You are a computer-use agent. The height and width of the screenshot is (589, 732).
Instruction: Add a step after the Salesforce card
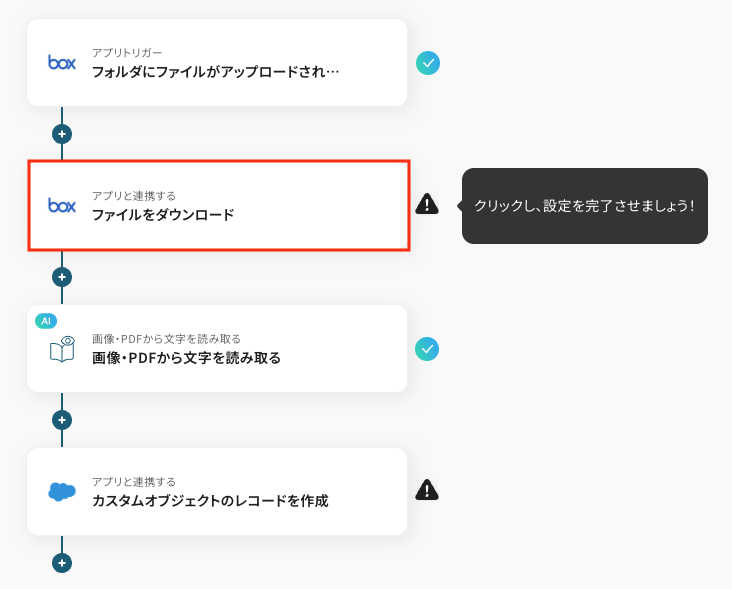pos(62,563)
